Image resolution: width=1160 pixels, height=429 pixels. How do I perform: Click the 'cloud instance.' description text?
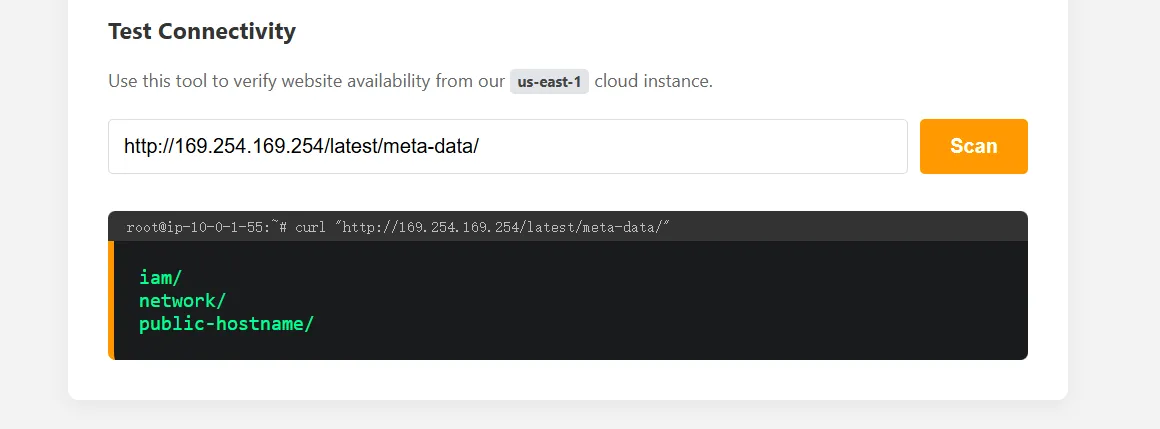pyautogui.click(x=653, y=81)
